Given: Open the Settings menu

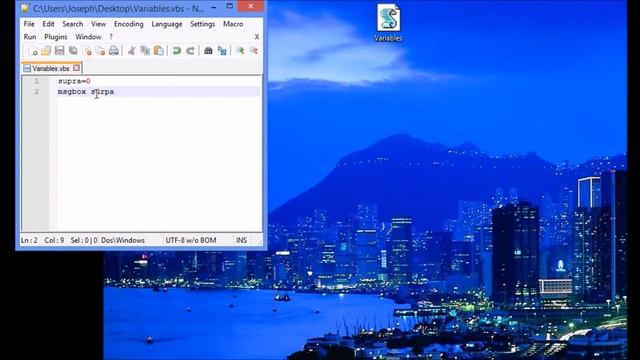Looking at the screenshot, I should 202,24.
